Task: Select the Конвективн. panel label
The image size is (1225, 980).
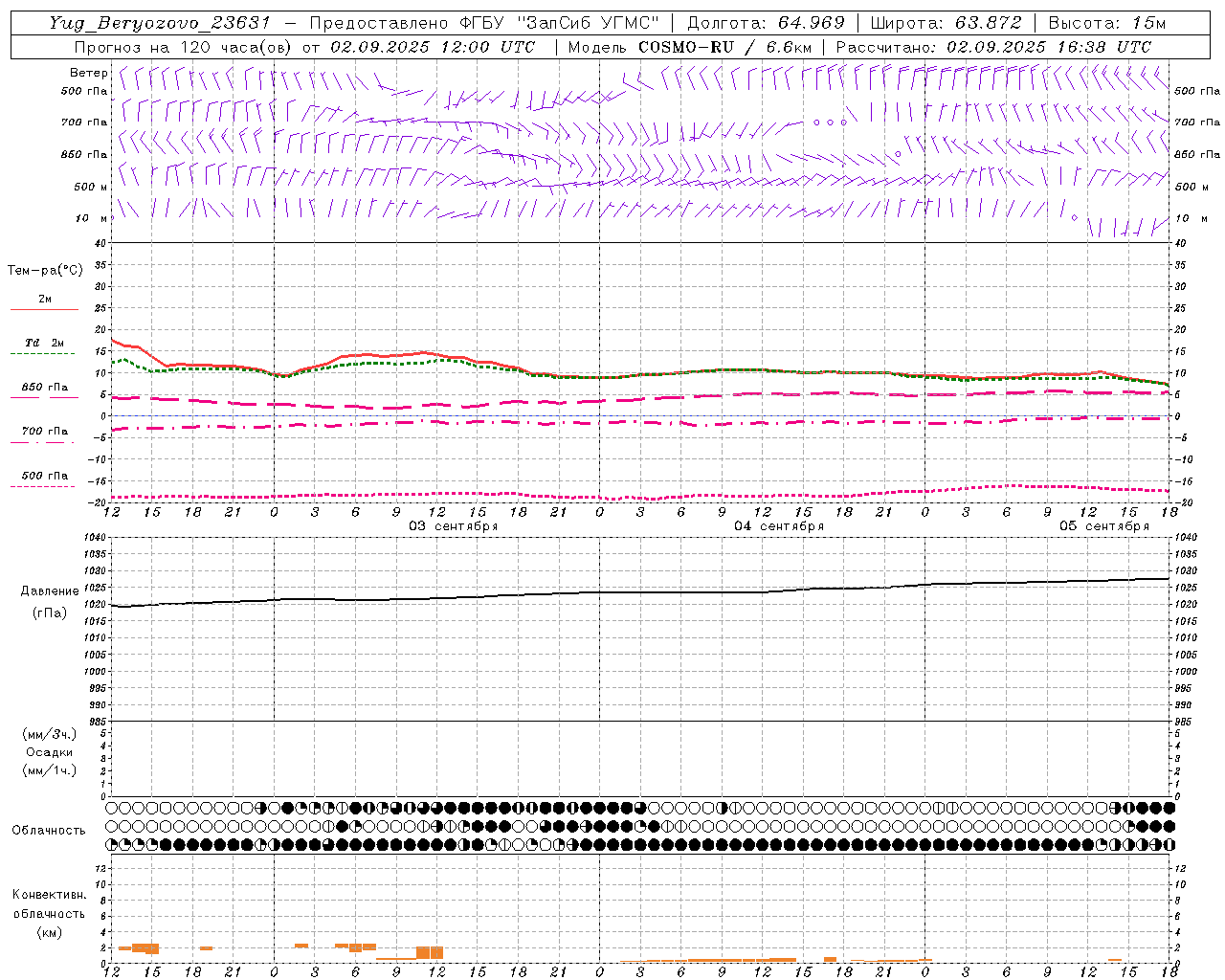Action: [49, 895]
